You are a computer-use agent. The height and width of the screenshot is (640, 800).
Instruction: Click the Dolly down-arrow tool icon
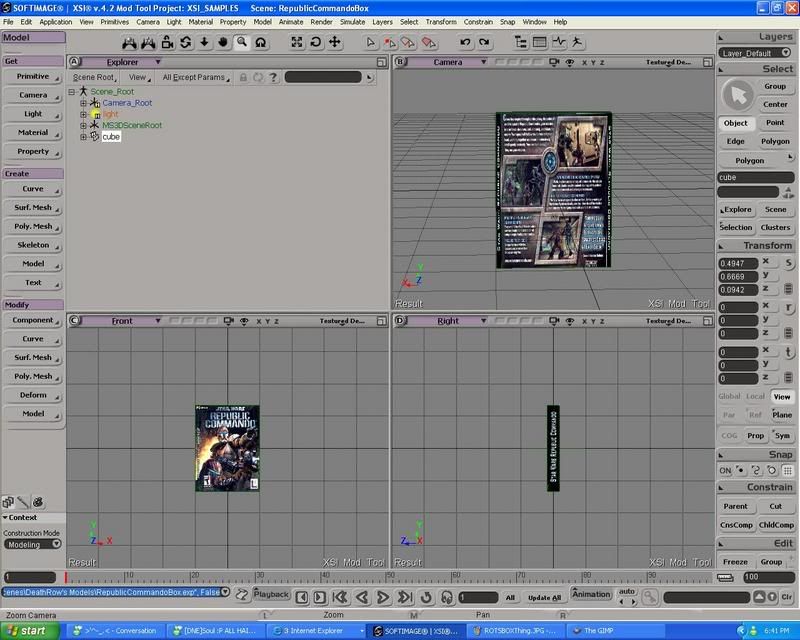tap(204, 42)
